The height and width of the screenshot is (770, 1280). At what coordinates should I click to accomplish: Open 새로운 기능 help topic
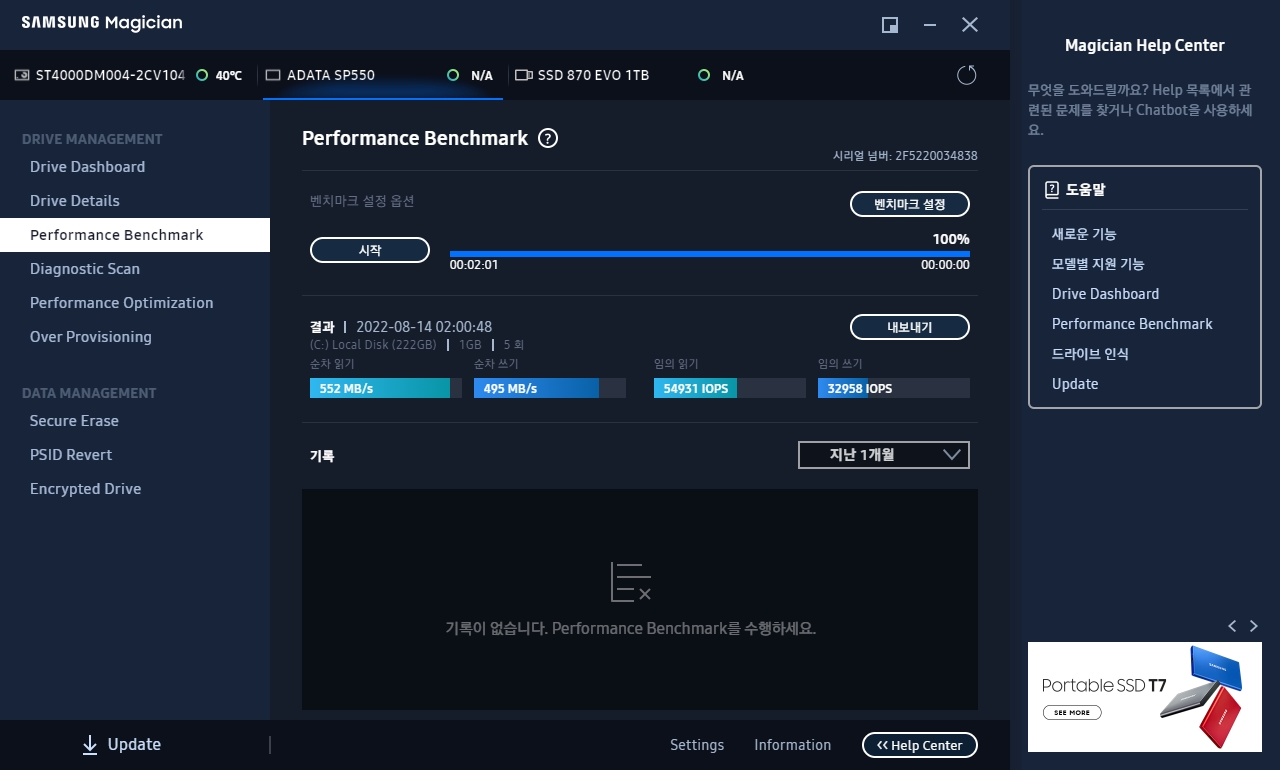click(1084, 234)
